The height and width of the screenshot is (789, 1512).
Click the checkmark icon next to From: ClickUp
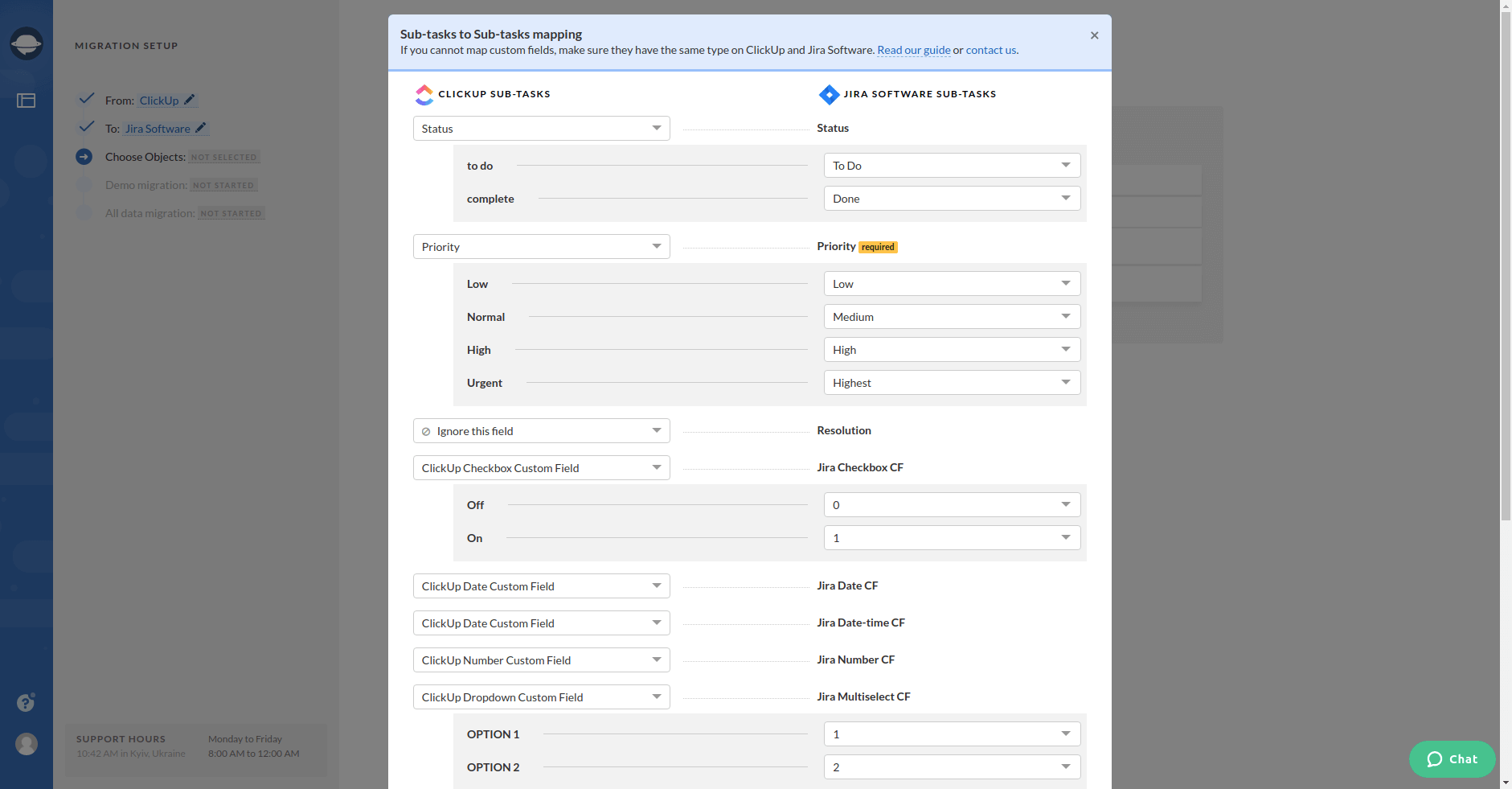86,98
